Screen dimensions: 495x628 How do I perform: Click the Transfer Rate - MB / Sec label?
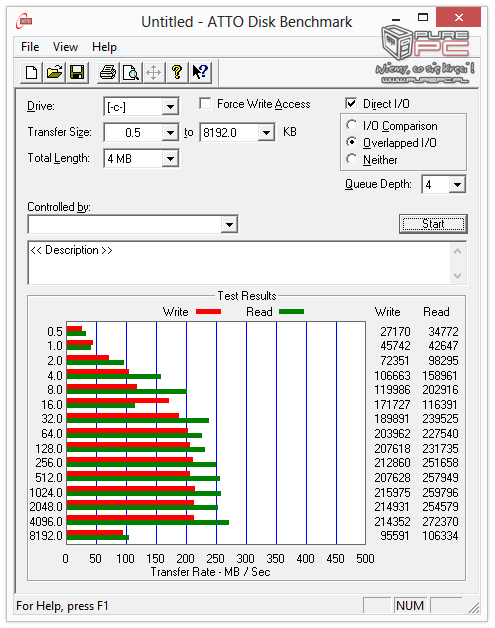(x=210, y=572)
